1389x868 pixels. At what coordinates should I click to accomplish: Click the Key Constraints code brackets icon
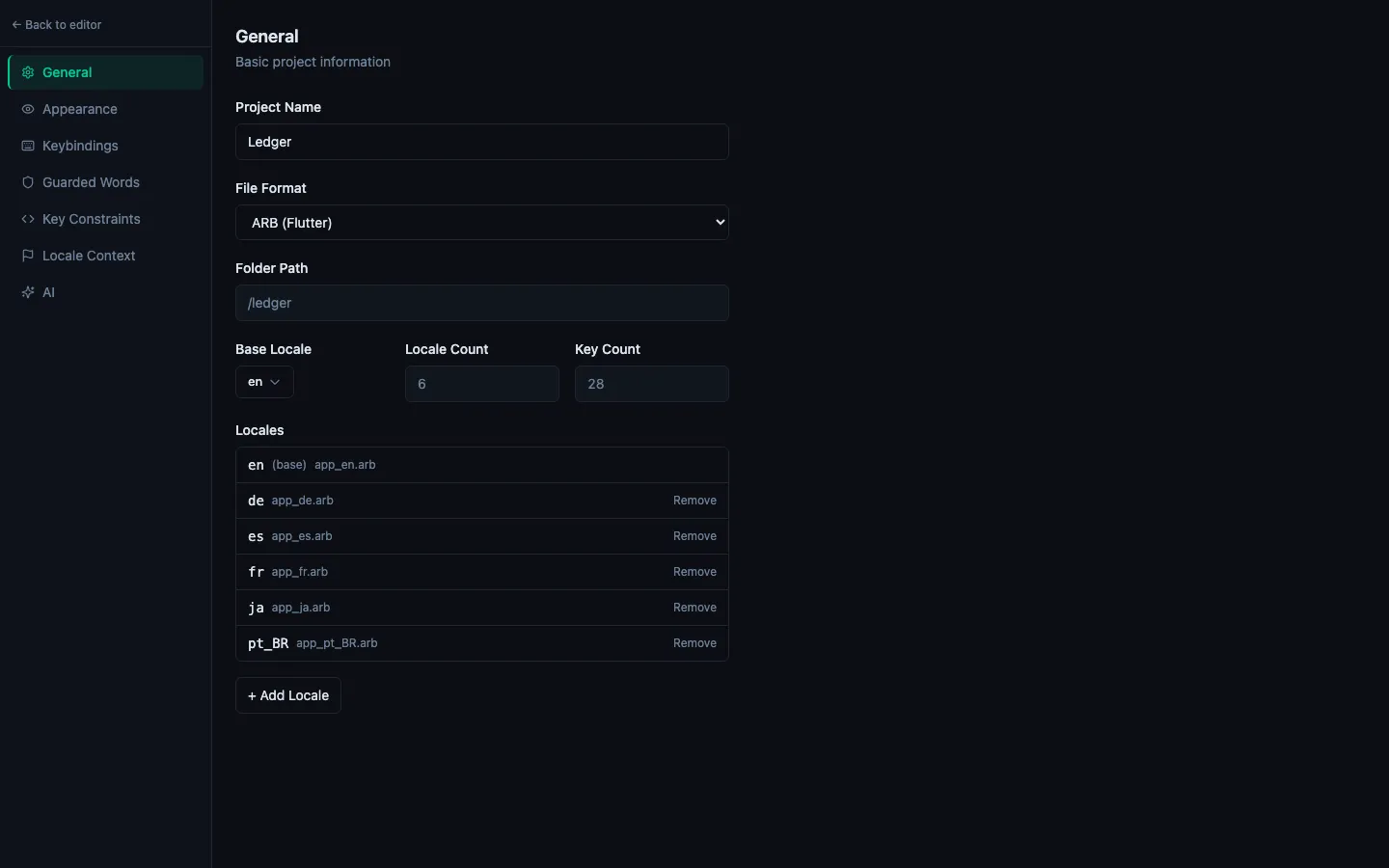point(28,219)
